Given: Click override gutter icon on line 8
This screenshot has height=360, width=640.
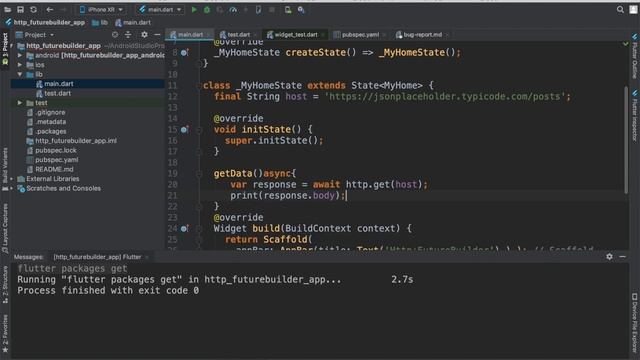Looking at the screenshot, I should tap(184, 52).
